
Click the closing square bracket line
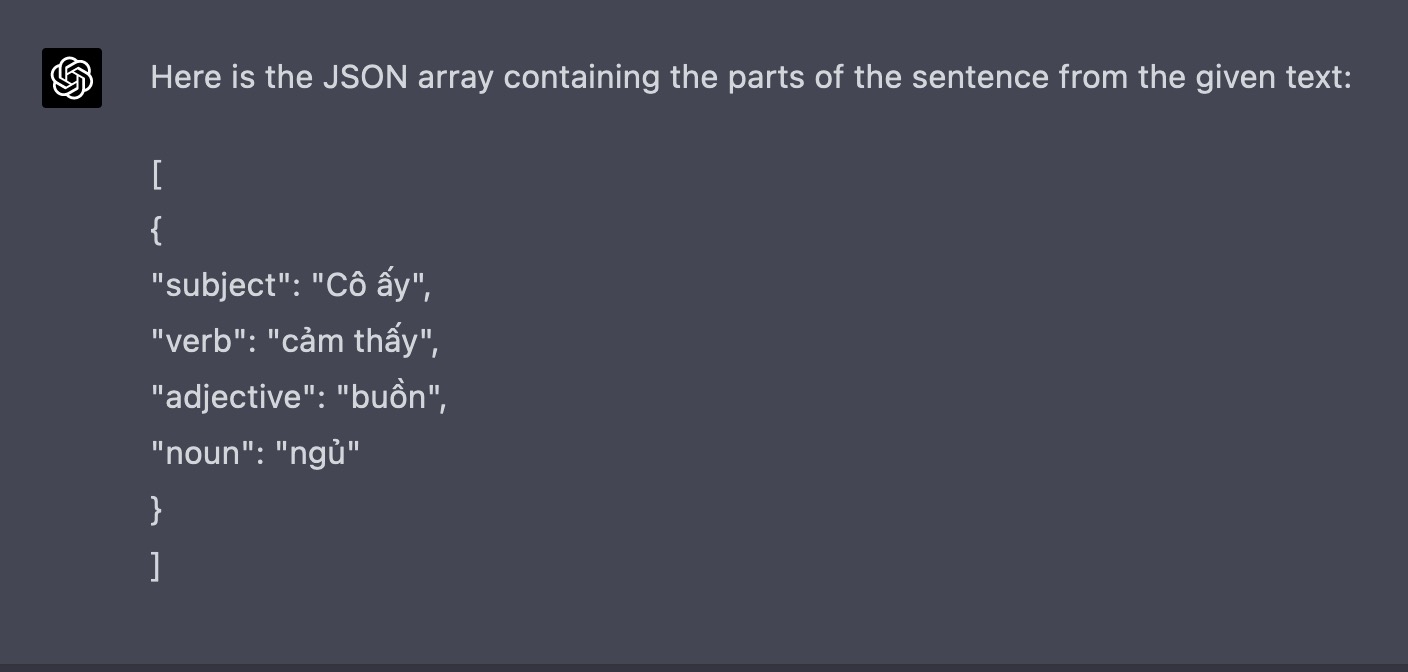[x=156, y=566]
